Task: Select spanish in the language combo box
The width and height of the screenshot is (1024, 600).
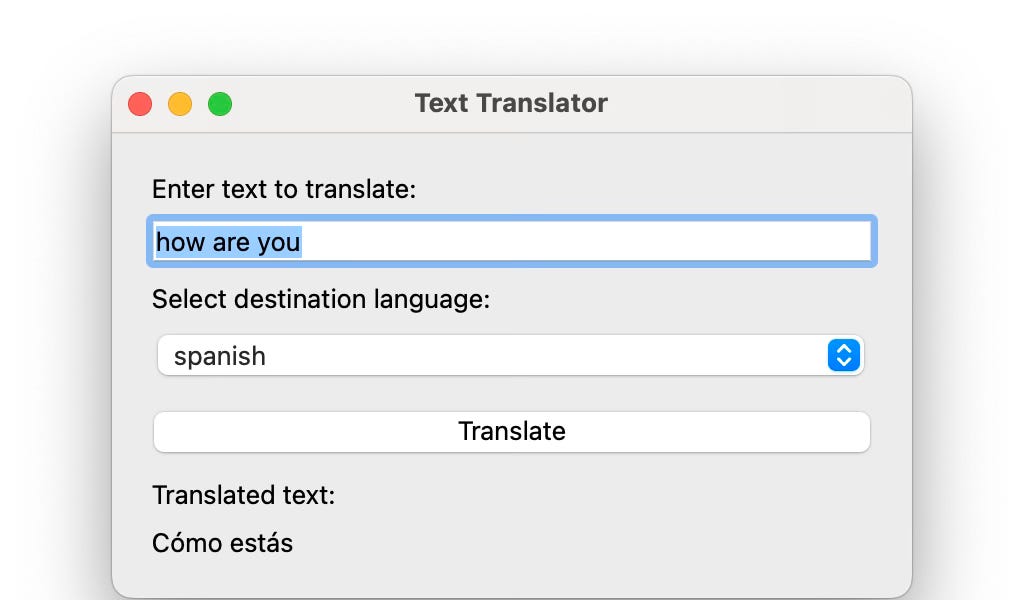Action: [512, 355]
